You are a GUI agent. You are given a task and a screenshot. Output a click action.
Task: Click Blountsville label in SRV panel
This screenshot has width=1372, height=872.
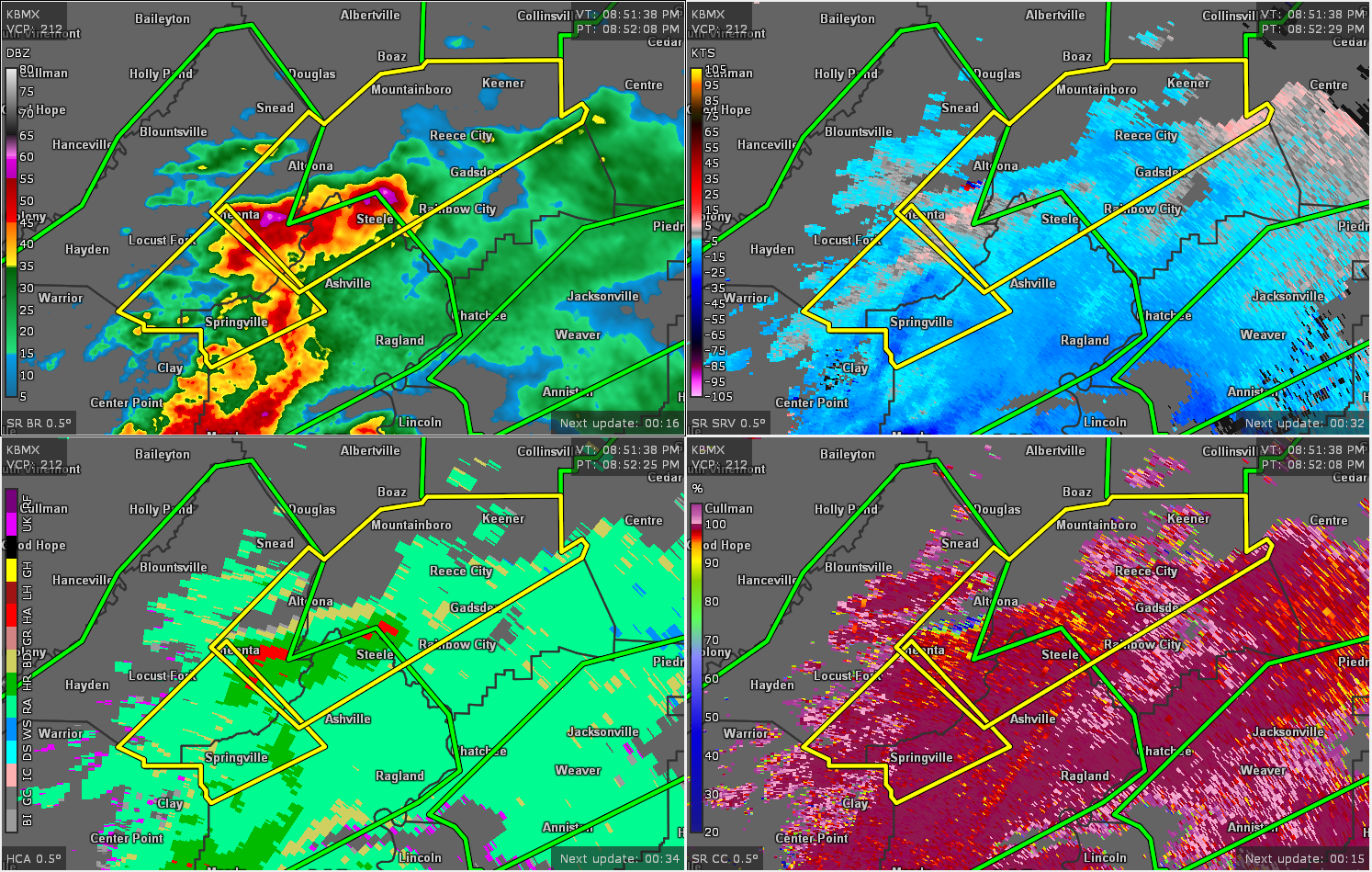(859, 131)
